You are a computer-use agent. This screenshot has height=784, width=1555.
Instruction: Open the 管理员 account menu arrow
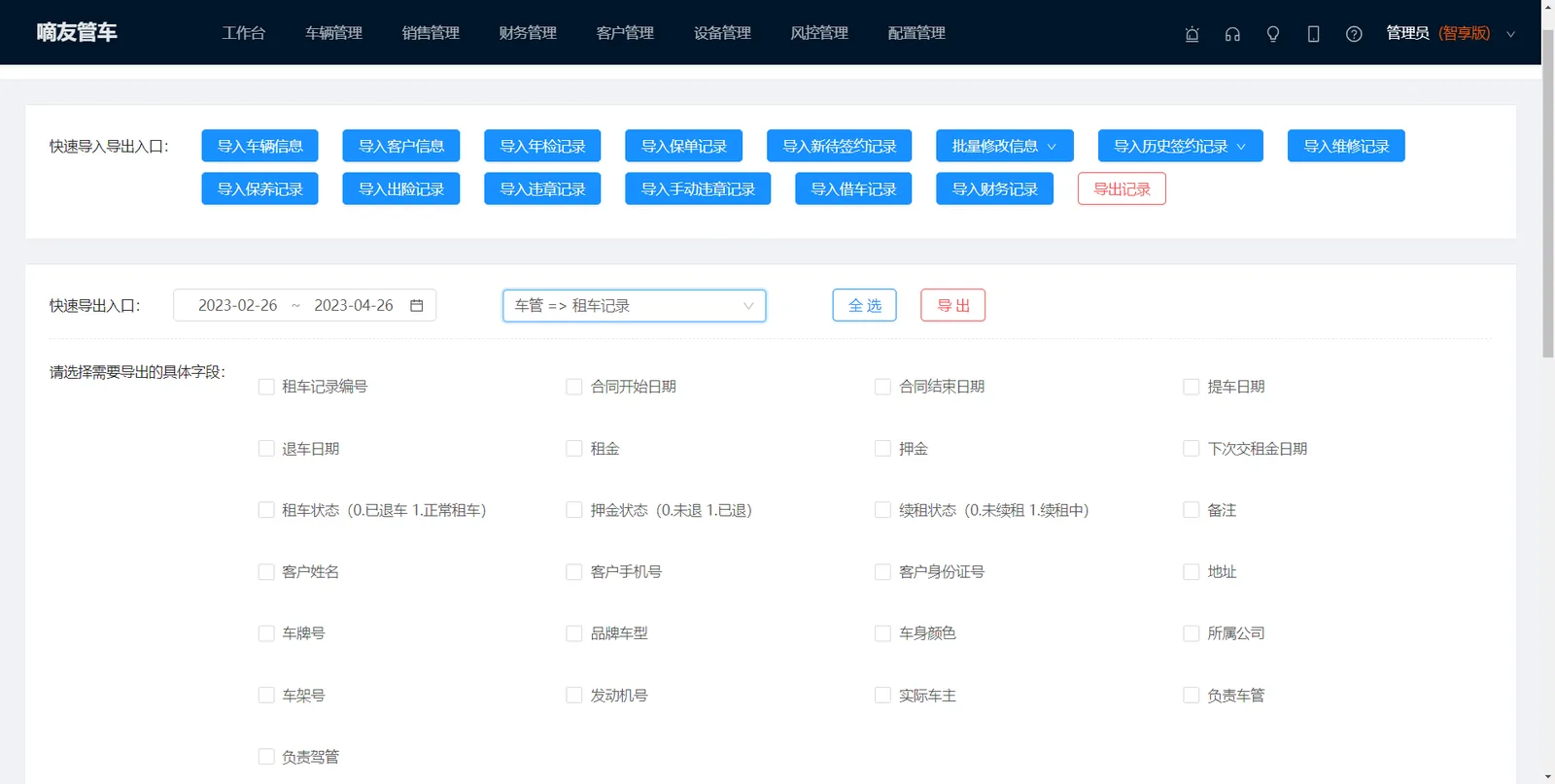tap(1510, 34)
